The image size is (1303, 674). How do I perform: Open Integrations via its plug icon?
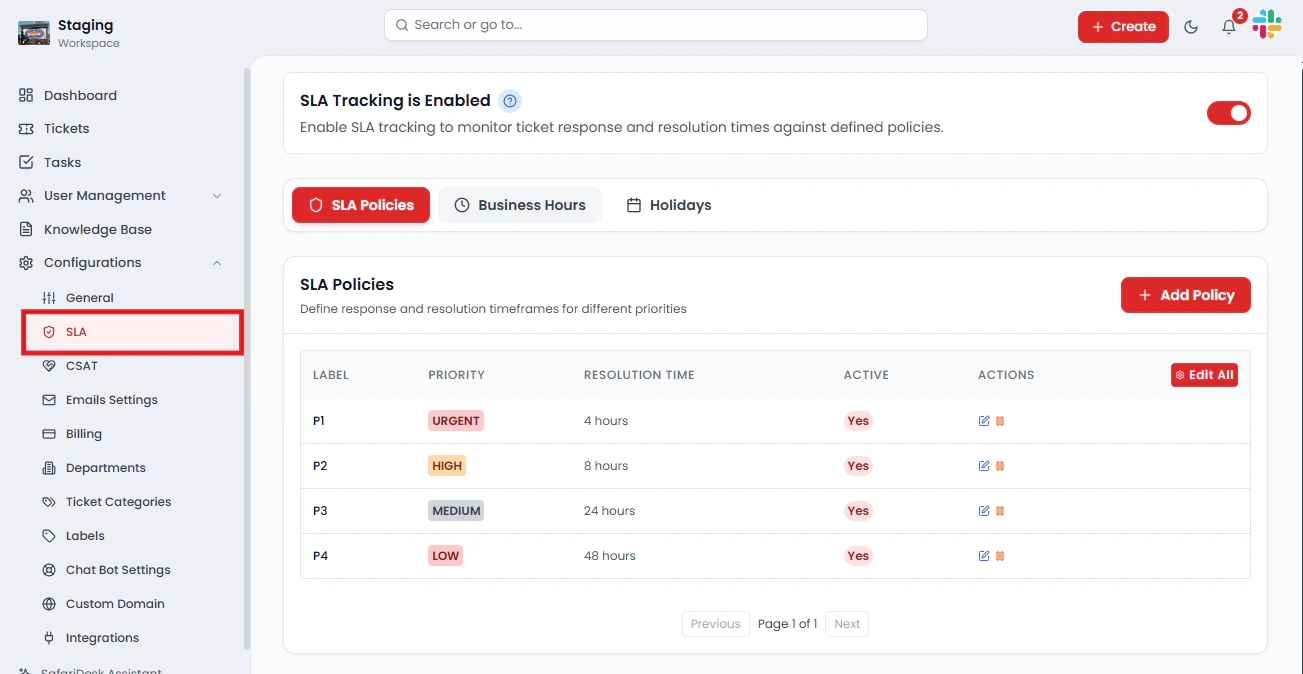(x=48, y=638)
